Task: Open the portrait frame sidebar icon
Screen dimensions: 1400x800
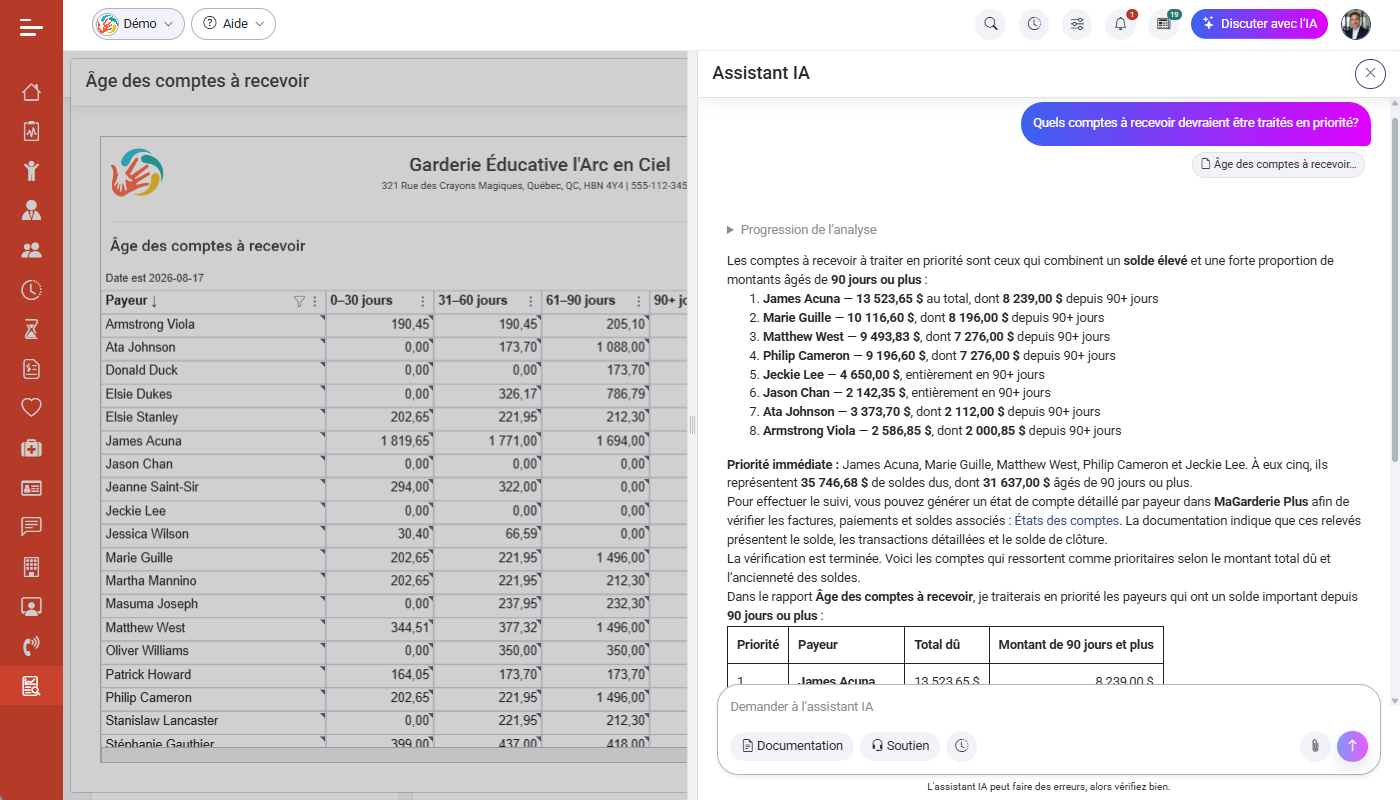Action: tap(31, 606)
